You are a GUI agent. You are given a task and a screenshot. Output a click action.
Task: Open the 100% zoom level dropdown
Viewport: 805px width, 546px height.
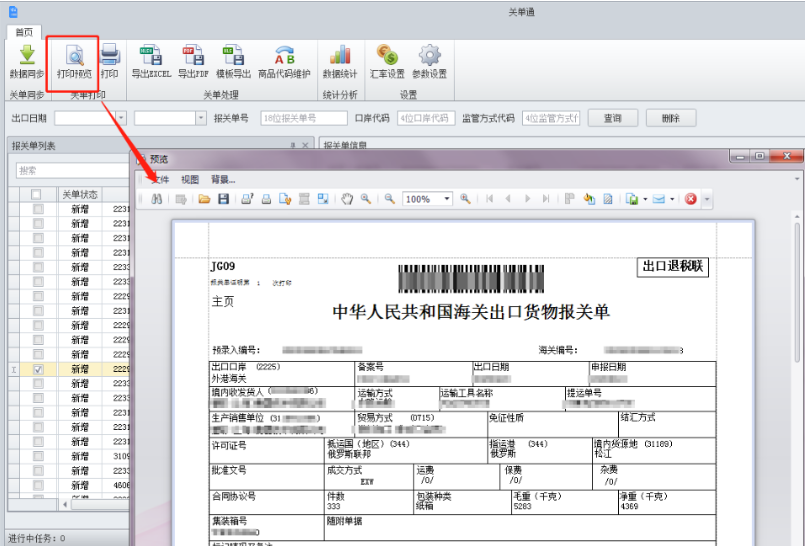[x=447, y=199]
